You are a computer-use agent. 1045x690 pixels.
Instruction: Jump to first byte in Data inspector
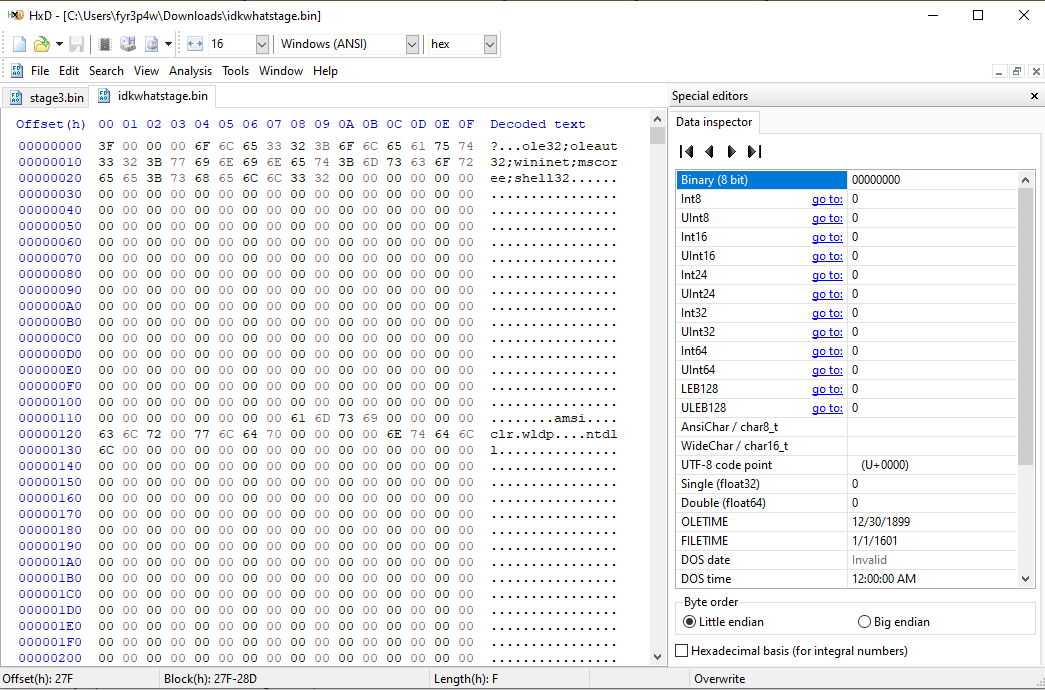[x=686, y=152]
